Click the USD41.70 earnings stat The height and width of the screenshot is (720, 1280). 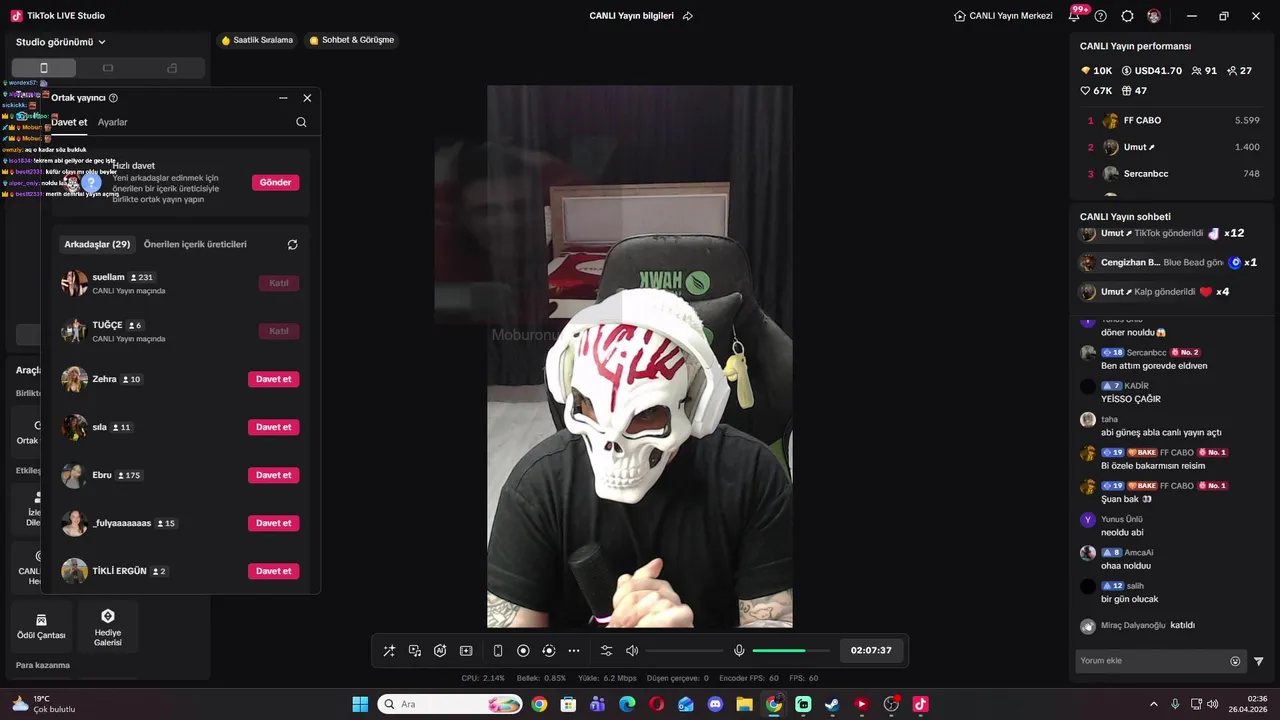point(1152,71)
